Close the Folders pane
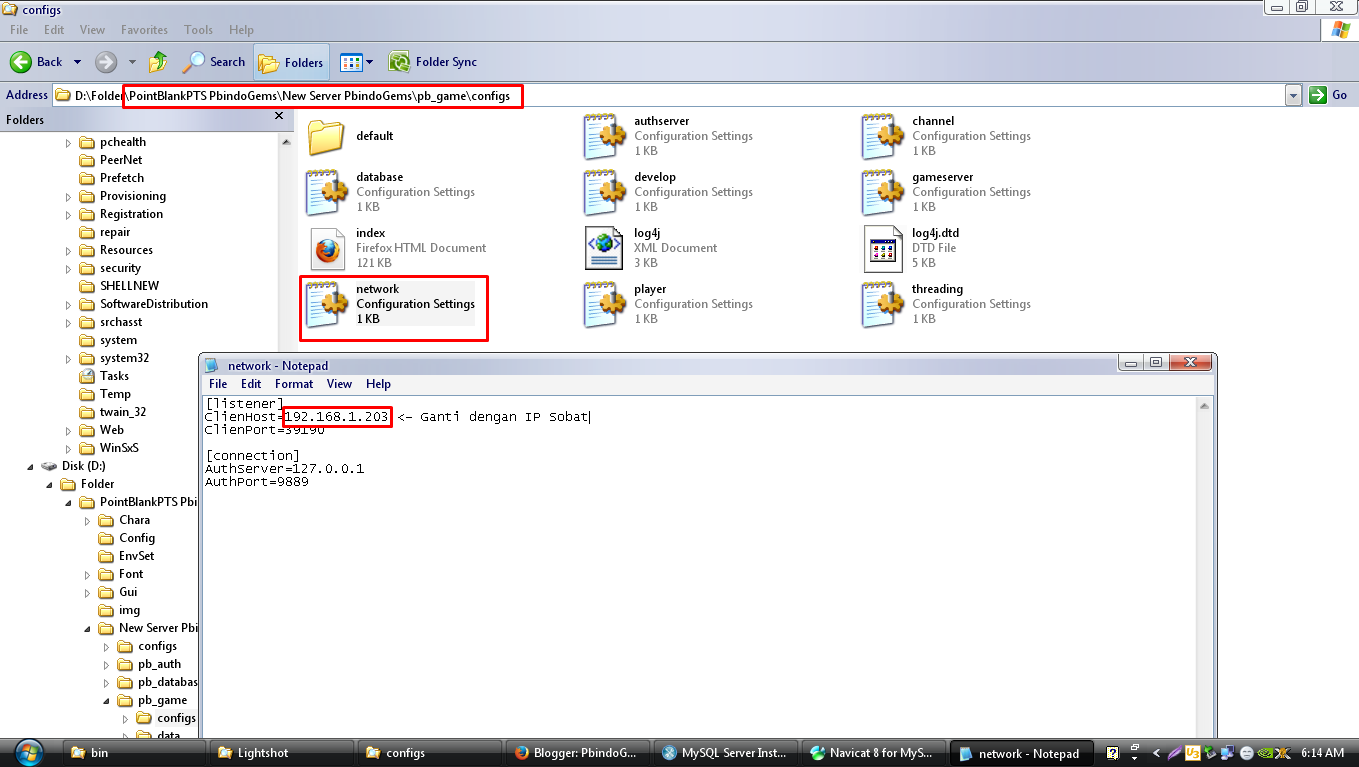The width and height of the screenshot is (1359, 767). pos(279,116)
